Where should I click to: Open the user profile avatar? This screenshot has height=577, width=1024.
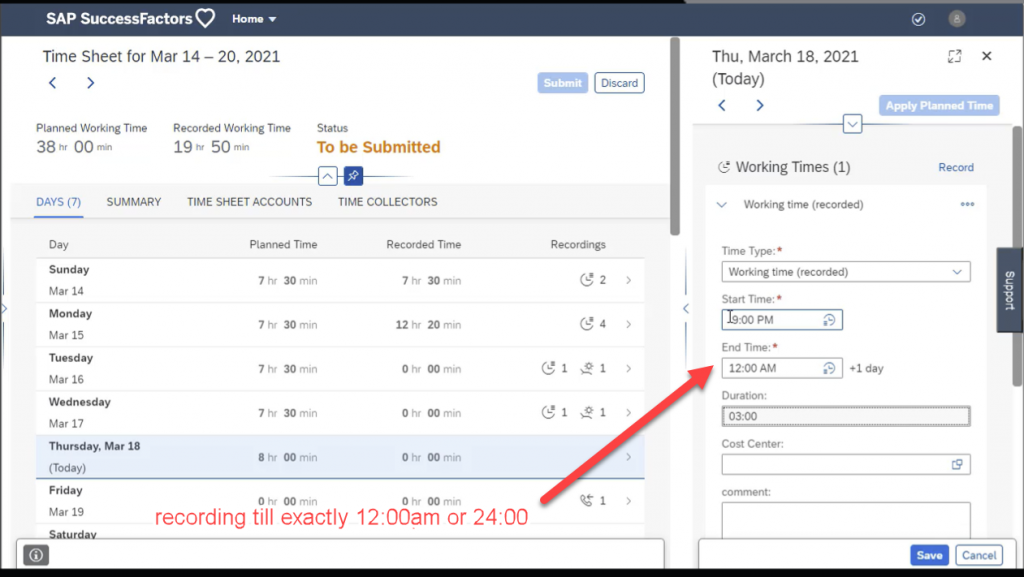[957, 19]
